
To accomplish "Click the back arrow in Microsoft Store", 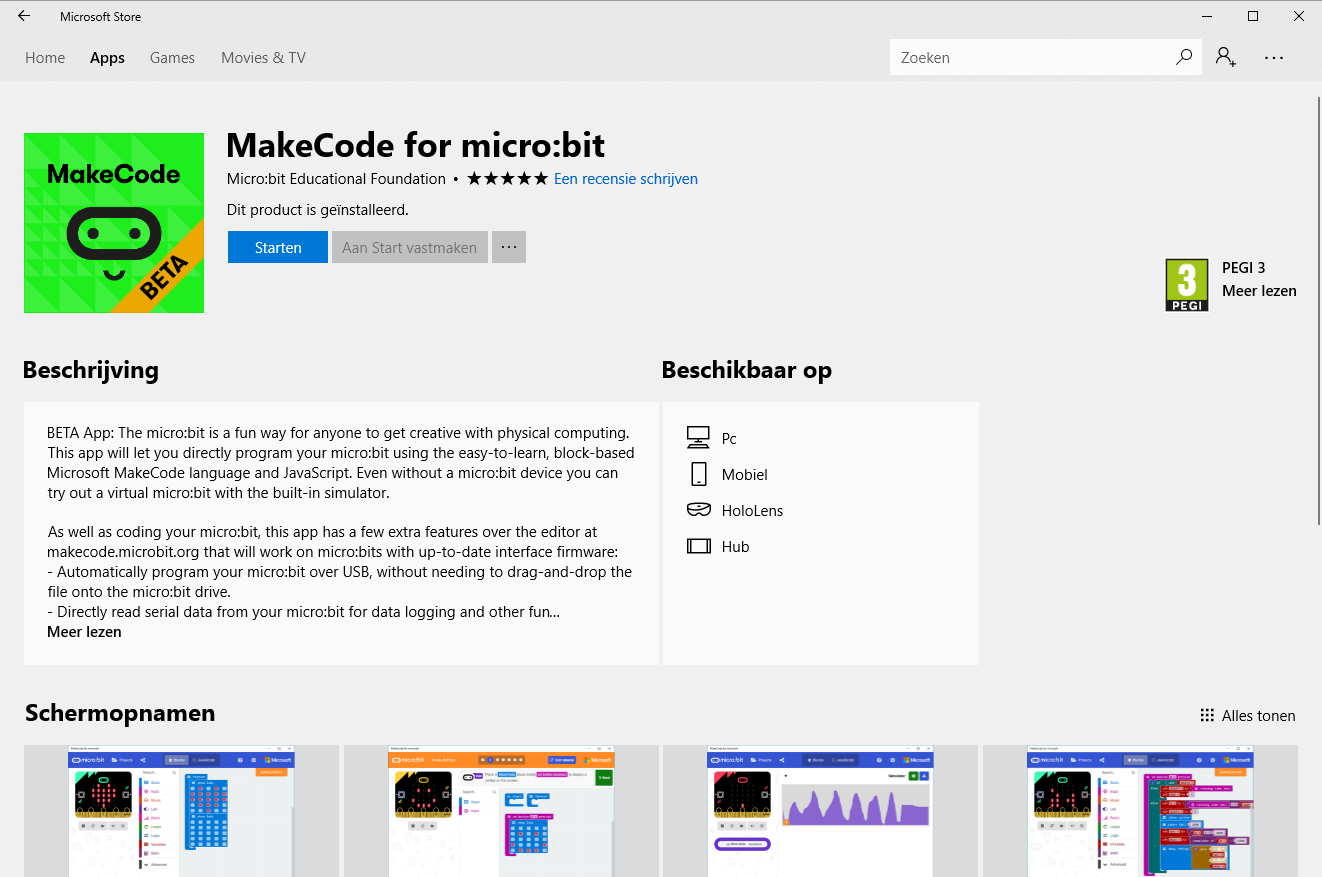I will click(x=23, y=16).
